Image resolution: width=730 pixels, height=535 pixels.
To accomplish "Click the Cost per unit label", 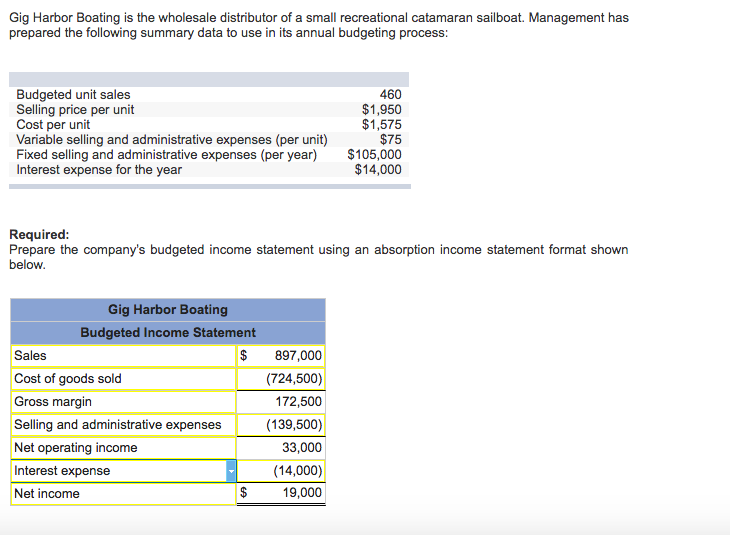I will click(x=53, y=124).
